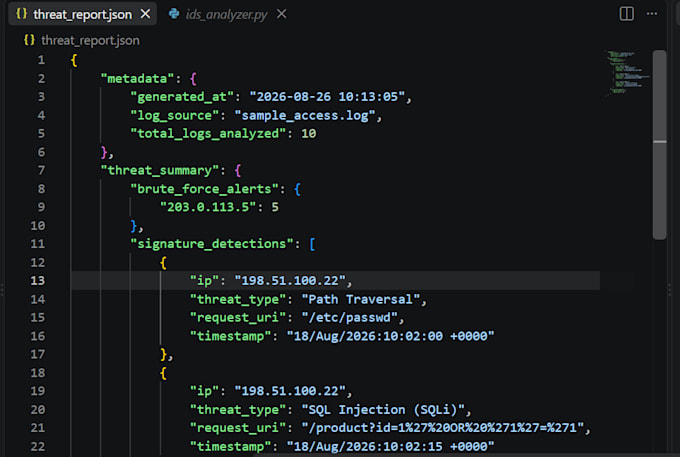Click the "generated_at" key
680x457 pixels.
(x=182, y=97)
